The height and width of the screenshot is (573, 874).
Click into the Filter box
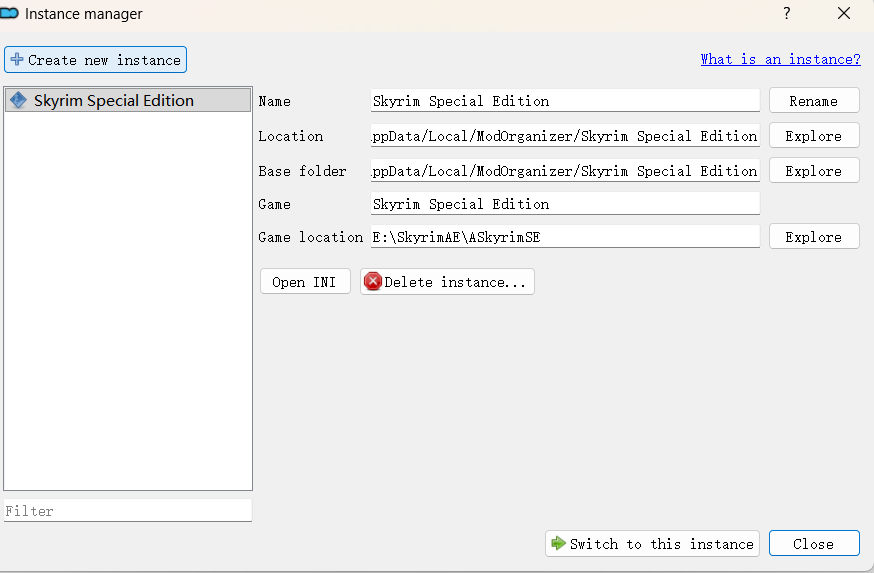[127, 511]
